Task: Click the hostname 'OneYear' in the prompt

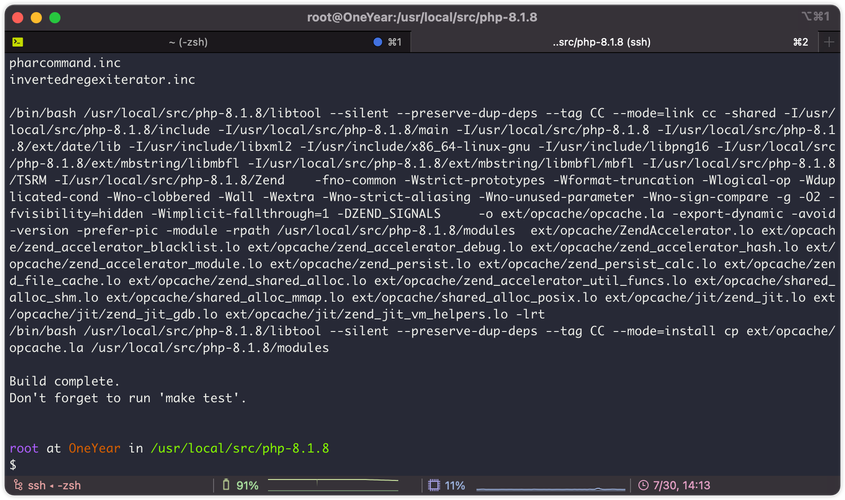Action: (x=94, y=448)
